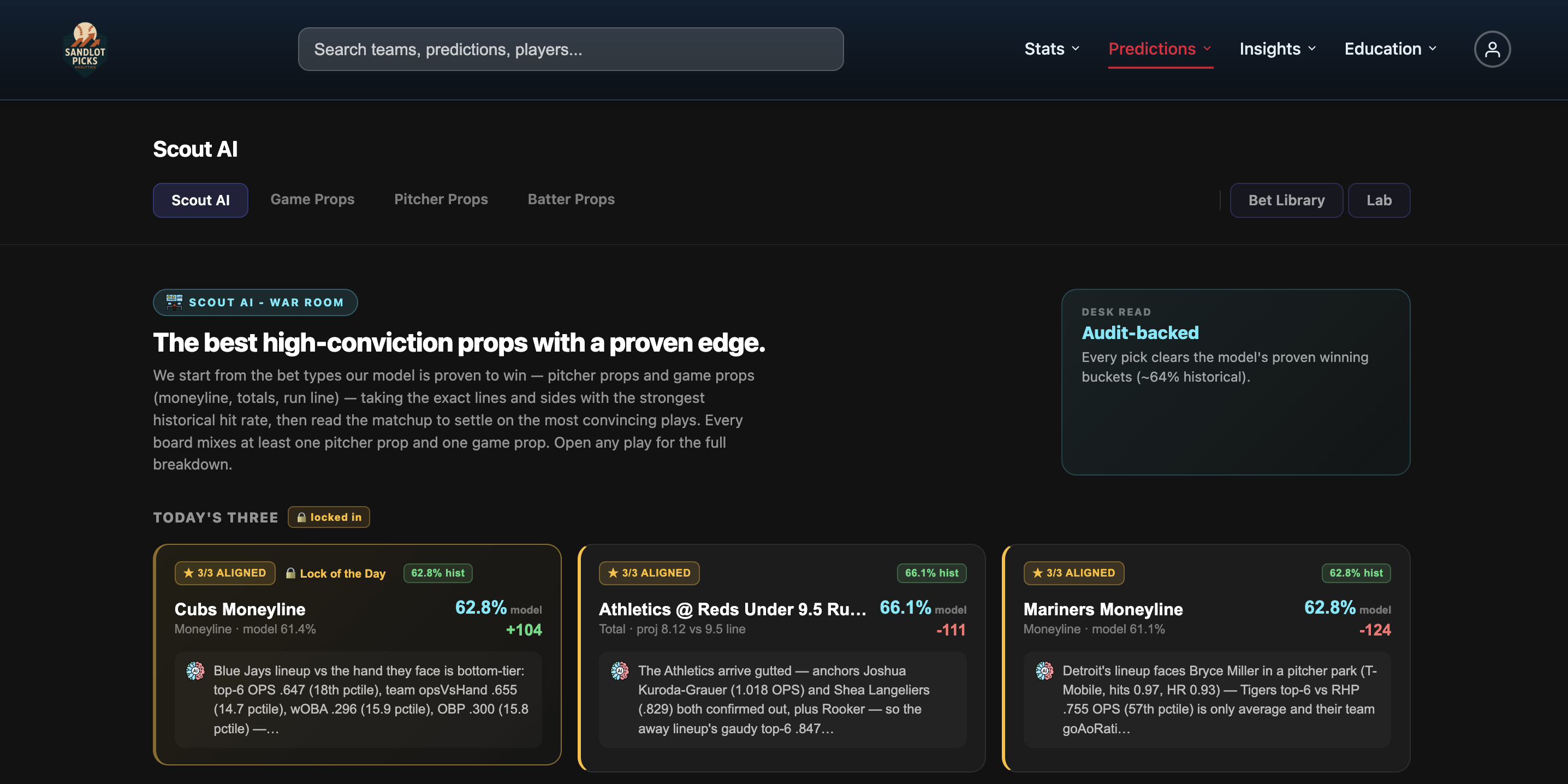The height and width of the screenshot is (784, 1568).
Task: Click the 66.1% model value
Action: [905, 608]
